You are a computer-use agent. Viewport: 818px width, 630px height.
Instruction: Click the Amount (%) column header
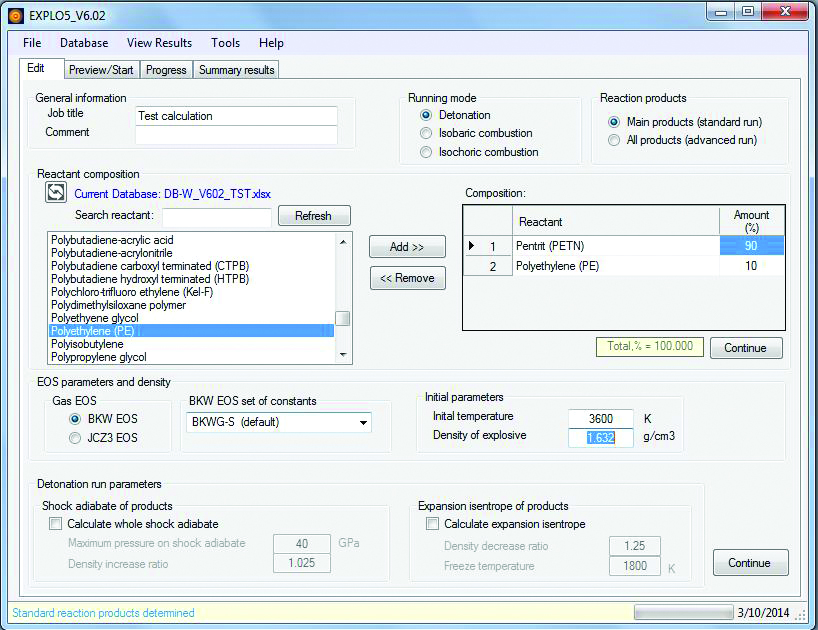pyautogui.click(x=751, y=221)
